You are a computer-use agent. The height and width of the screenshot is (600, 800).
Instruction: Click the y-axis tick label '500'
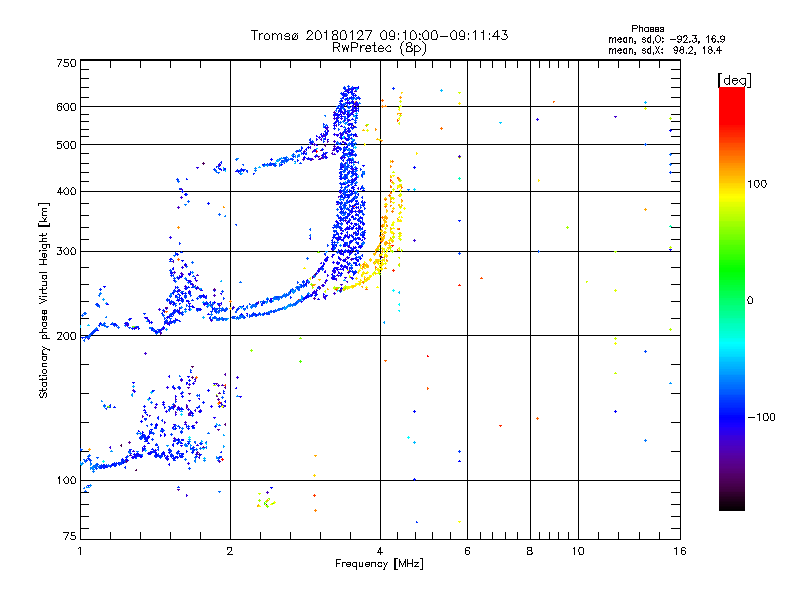click(66, 145)
